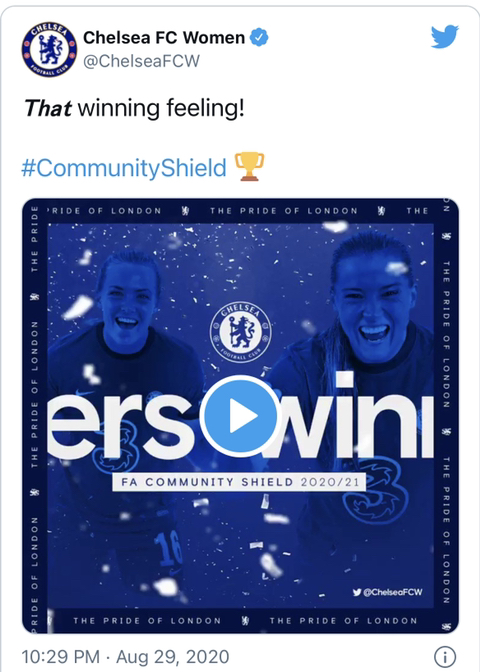Click the info icon beside the timestamp
480x672 pixels.
[445, 657]
